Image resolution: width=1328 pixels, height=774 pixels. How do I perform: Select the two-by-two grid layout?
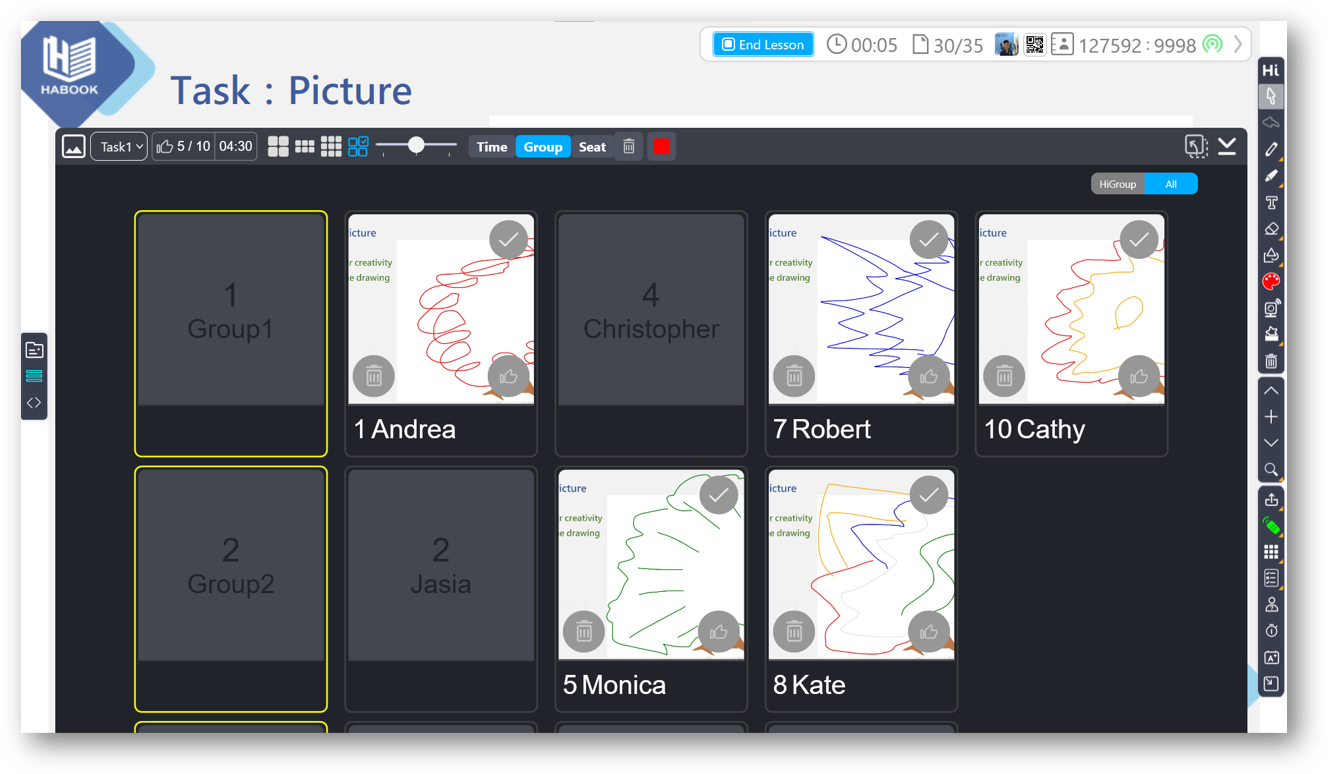point(278,147)
